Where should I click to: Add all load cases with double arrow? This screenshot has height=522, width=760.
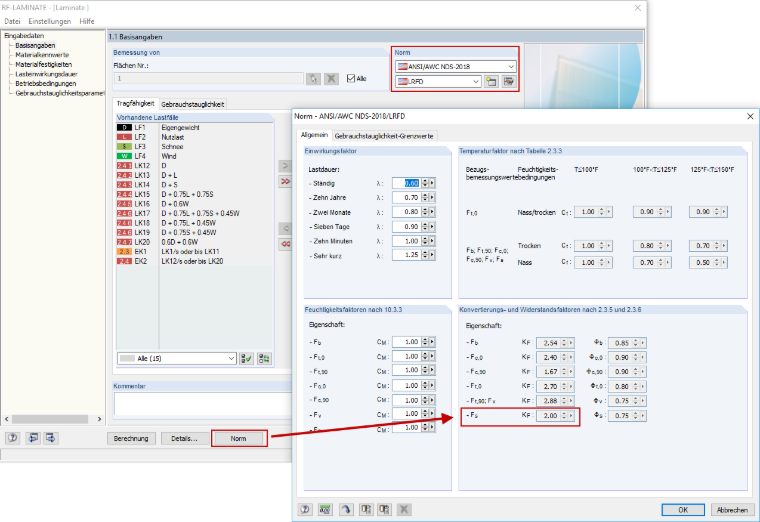tap(285, 181)
